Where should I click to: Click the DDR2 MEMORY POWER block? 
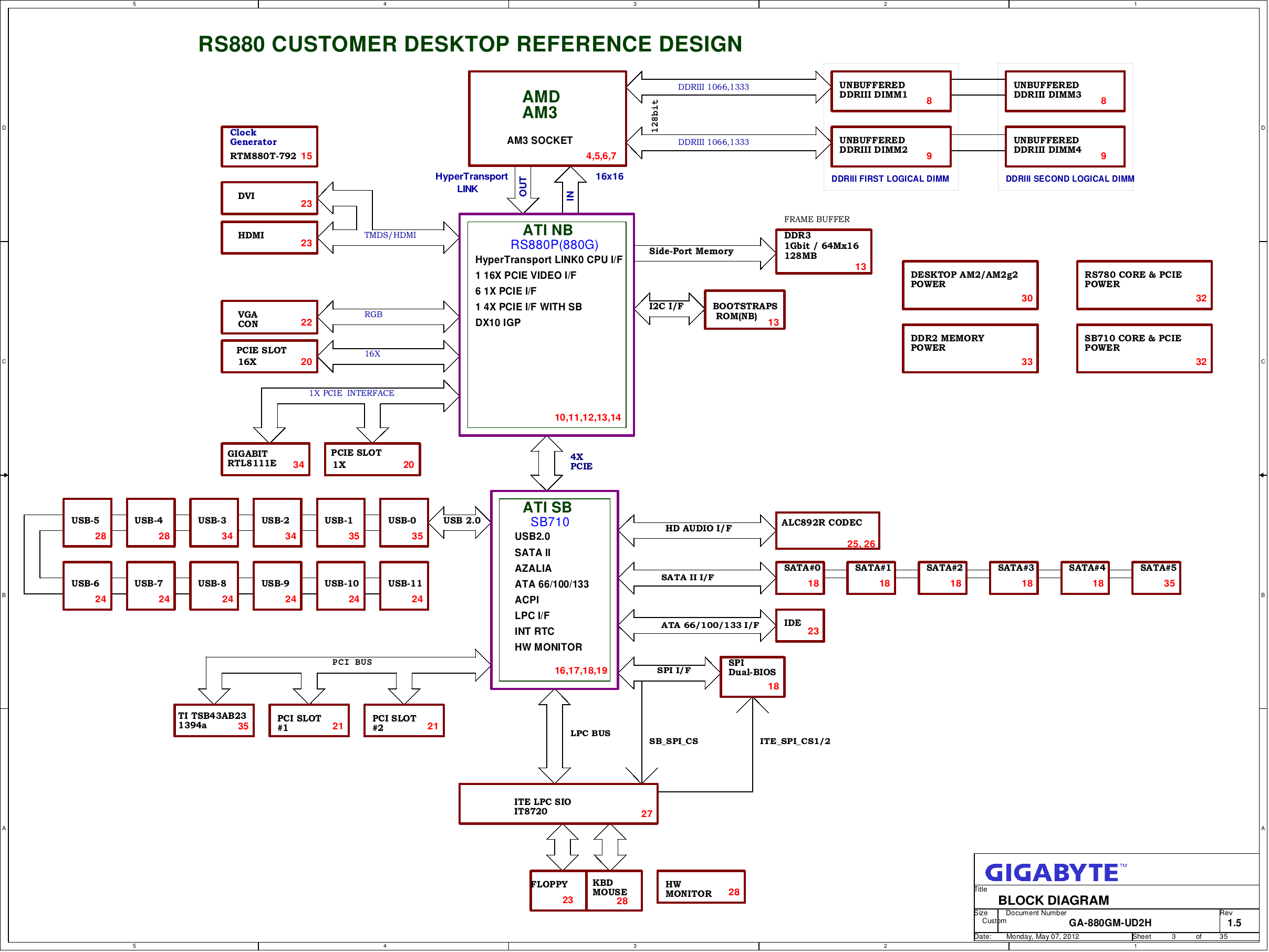(x=970, y=349)
